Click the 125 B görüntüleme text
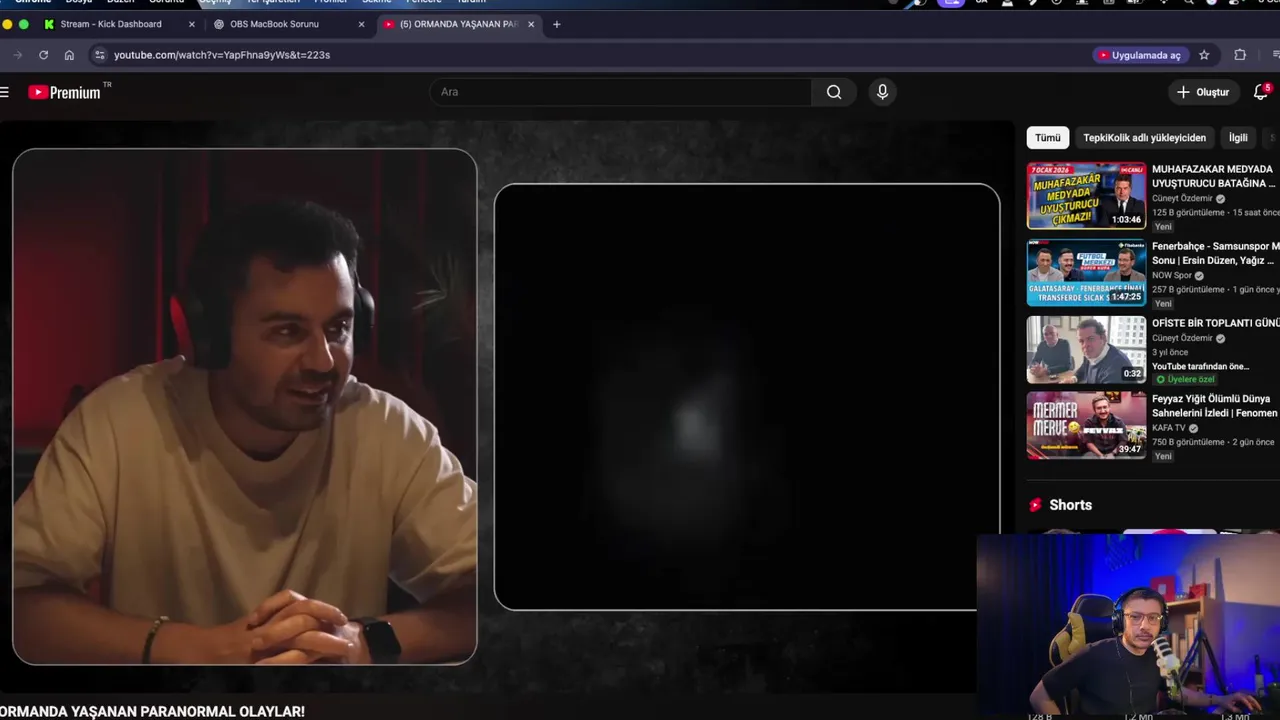The image size is (1280, 720). pos(1188,212)
